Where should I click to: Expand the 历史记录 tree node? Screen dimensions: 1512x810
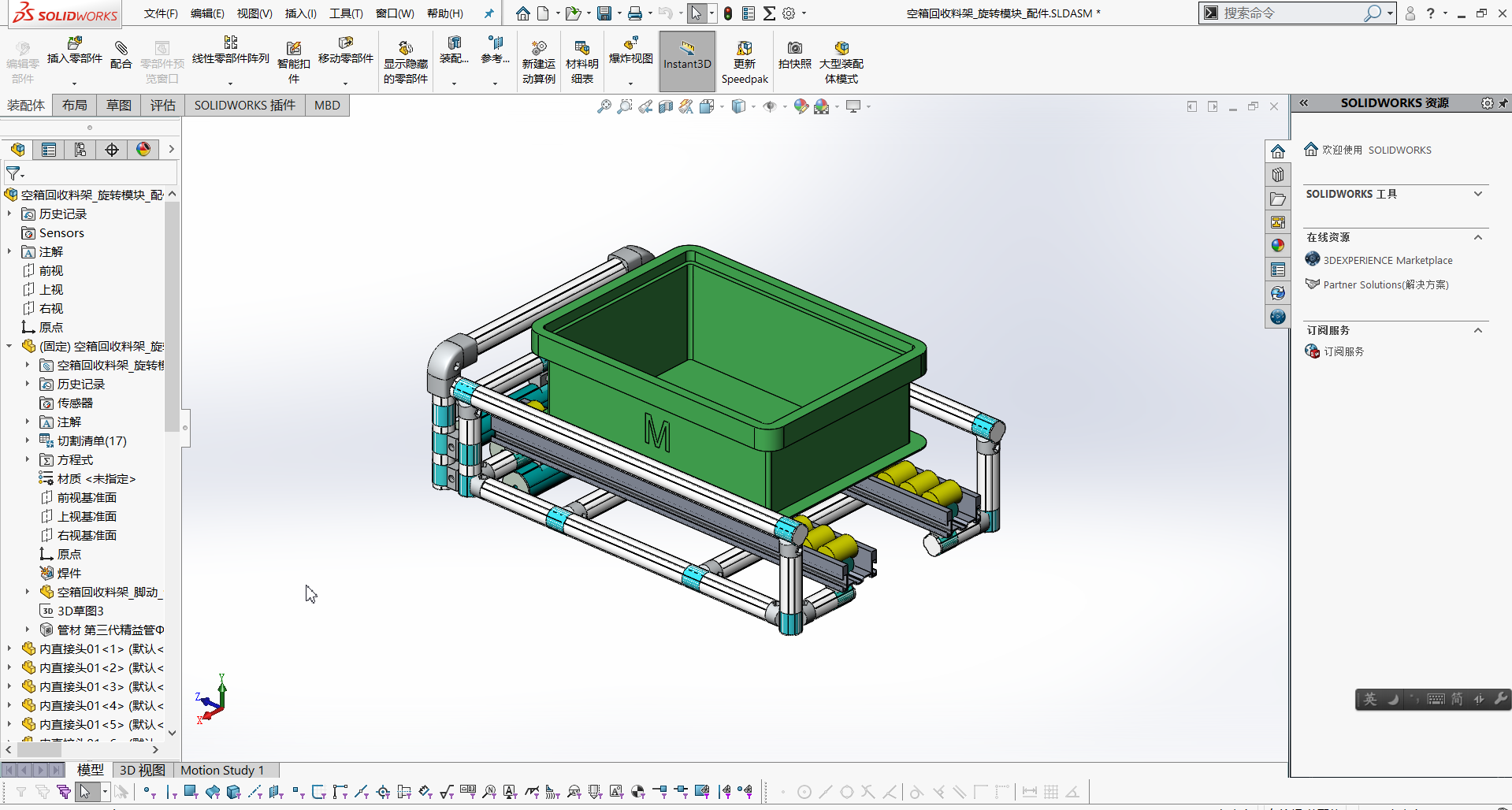point(9,214)
